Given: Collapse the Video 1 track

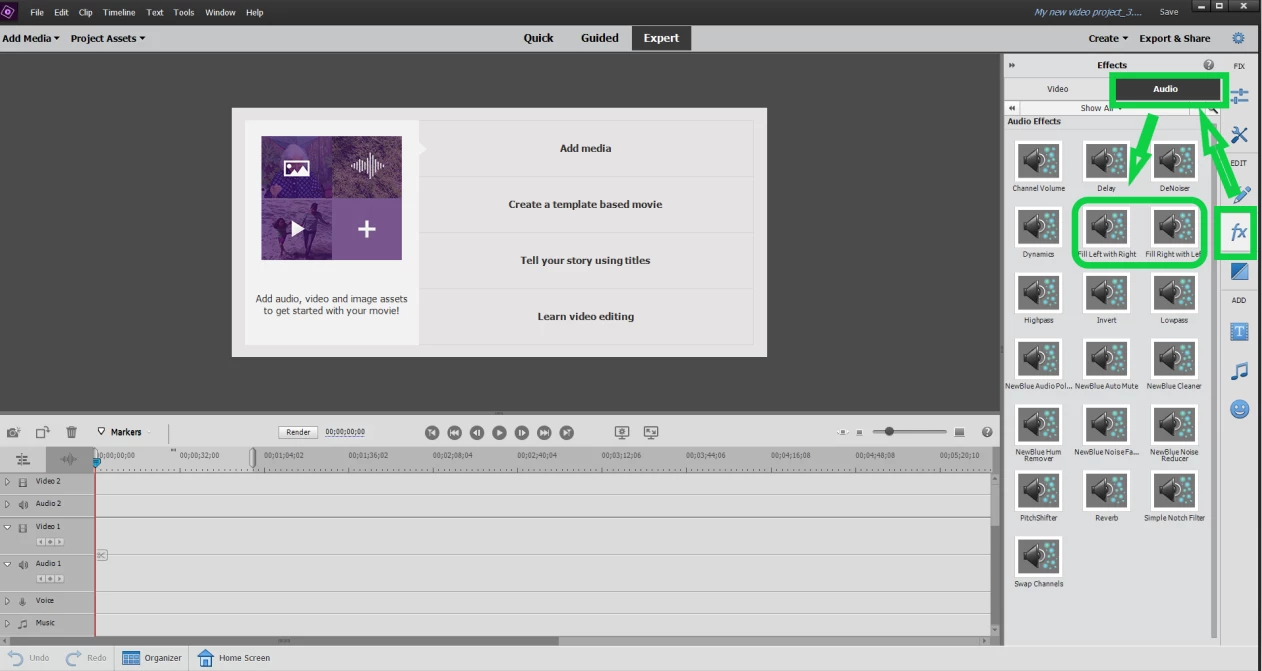Looking at the screenshot, I should [7, 527].
